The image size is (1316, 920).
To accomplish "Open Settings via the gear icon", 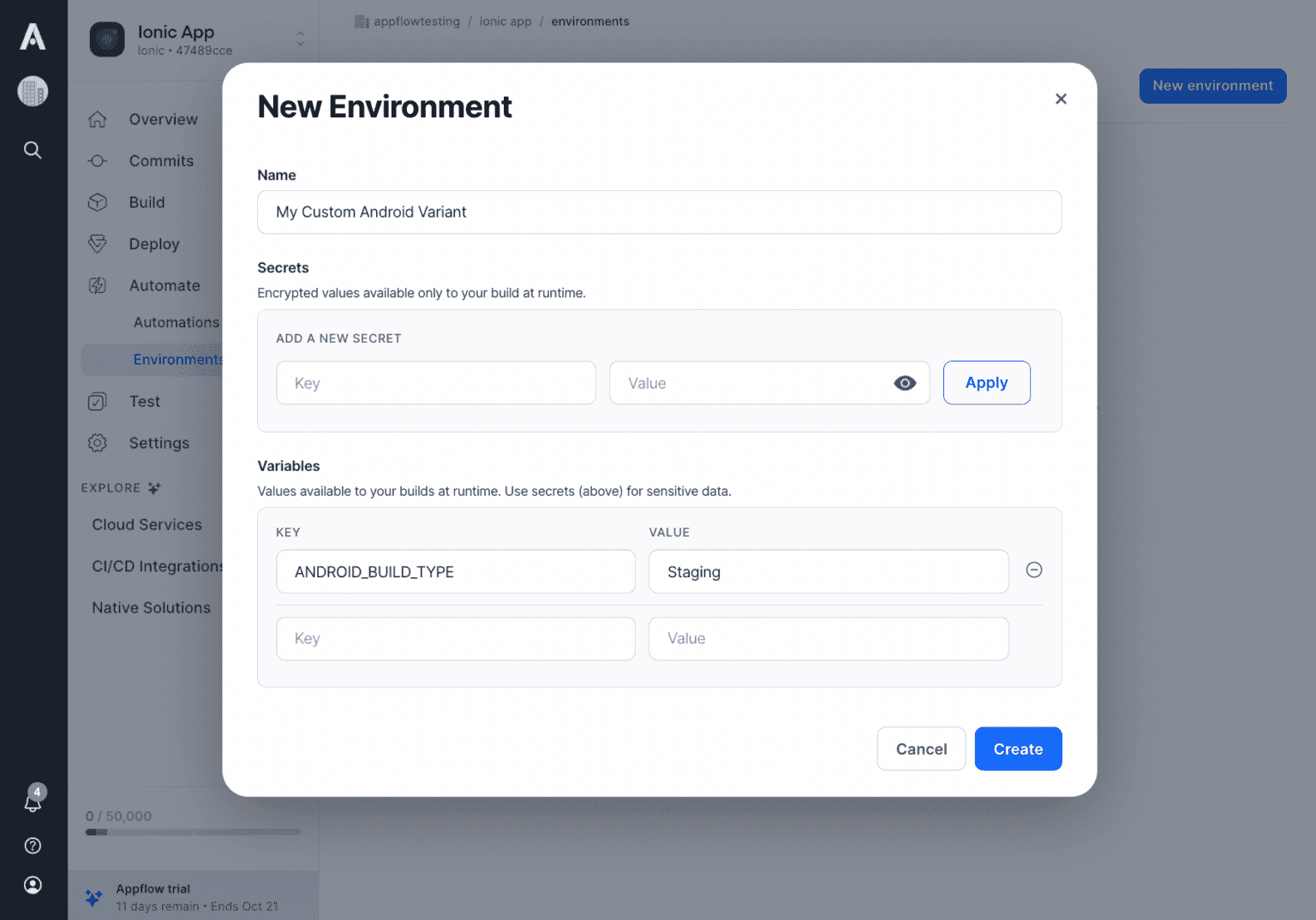I will (97, 443).
